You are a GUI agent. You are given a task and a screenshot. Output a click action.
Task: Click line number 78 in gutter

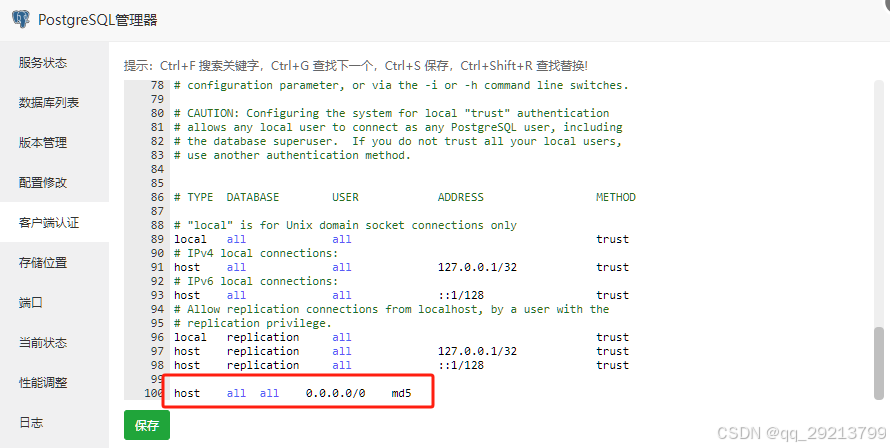coord(157,85)
